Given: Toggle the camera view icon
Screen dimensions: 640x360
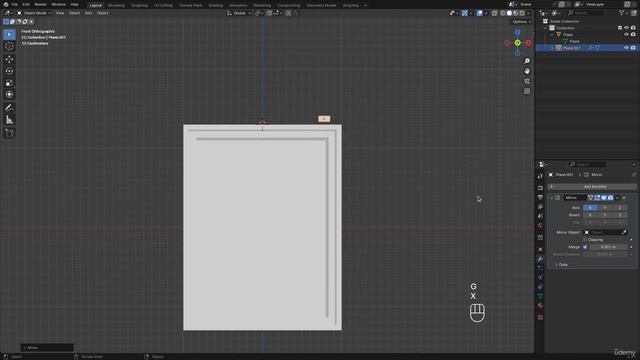Looking at the screenshot, I should pos(527,81).
